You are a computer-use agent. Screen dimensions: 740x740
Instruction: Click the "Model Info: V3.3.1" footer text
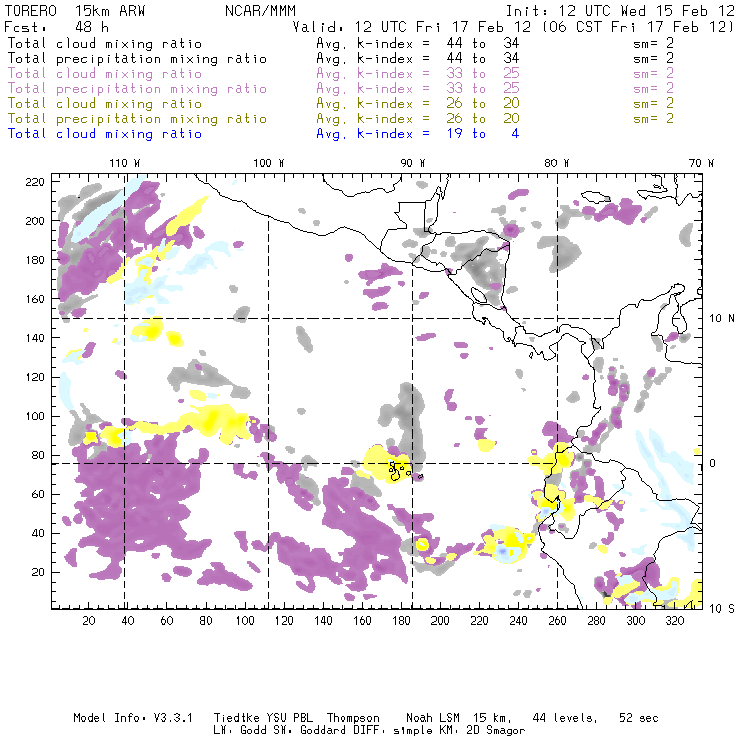point(133,718)
